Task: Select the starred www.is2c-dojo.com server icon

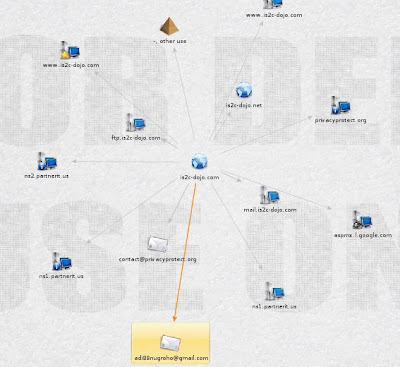Action: (70, 50)
